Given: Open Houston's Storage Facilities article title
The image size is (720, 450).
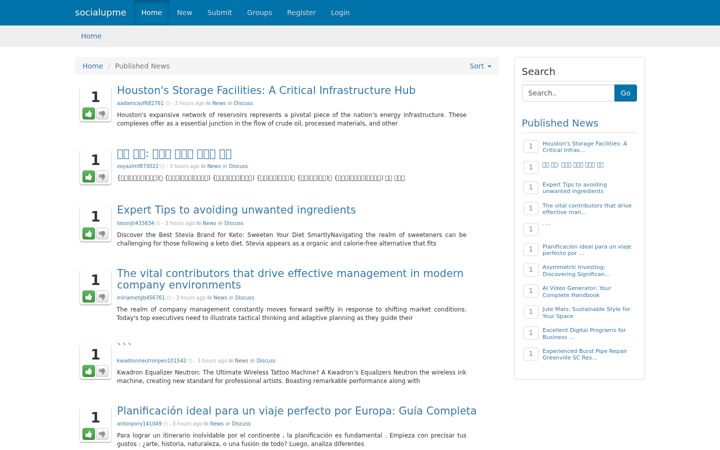Looking at the screenshot, I should [266, 90].
